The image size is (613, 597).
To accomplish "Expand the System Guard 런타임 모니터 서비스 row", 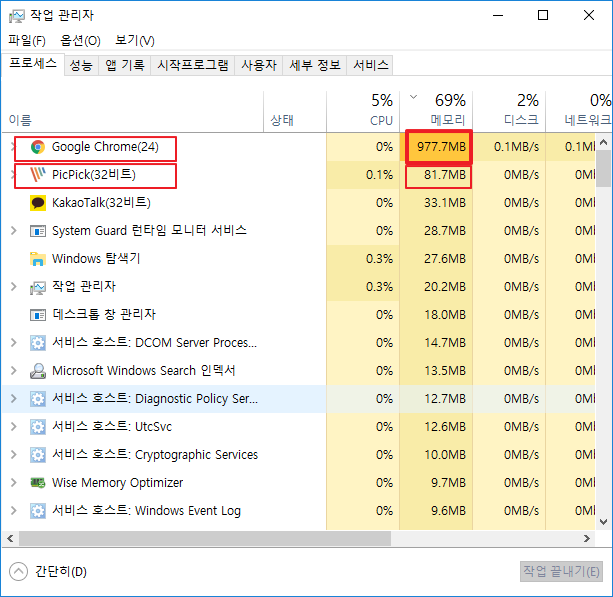I will tap(14, 231).
